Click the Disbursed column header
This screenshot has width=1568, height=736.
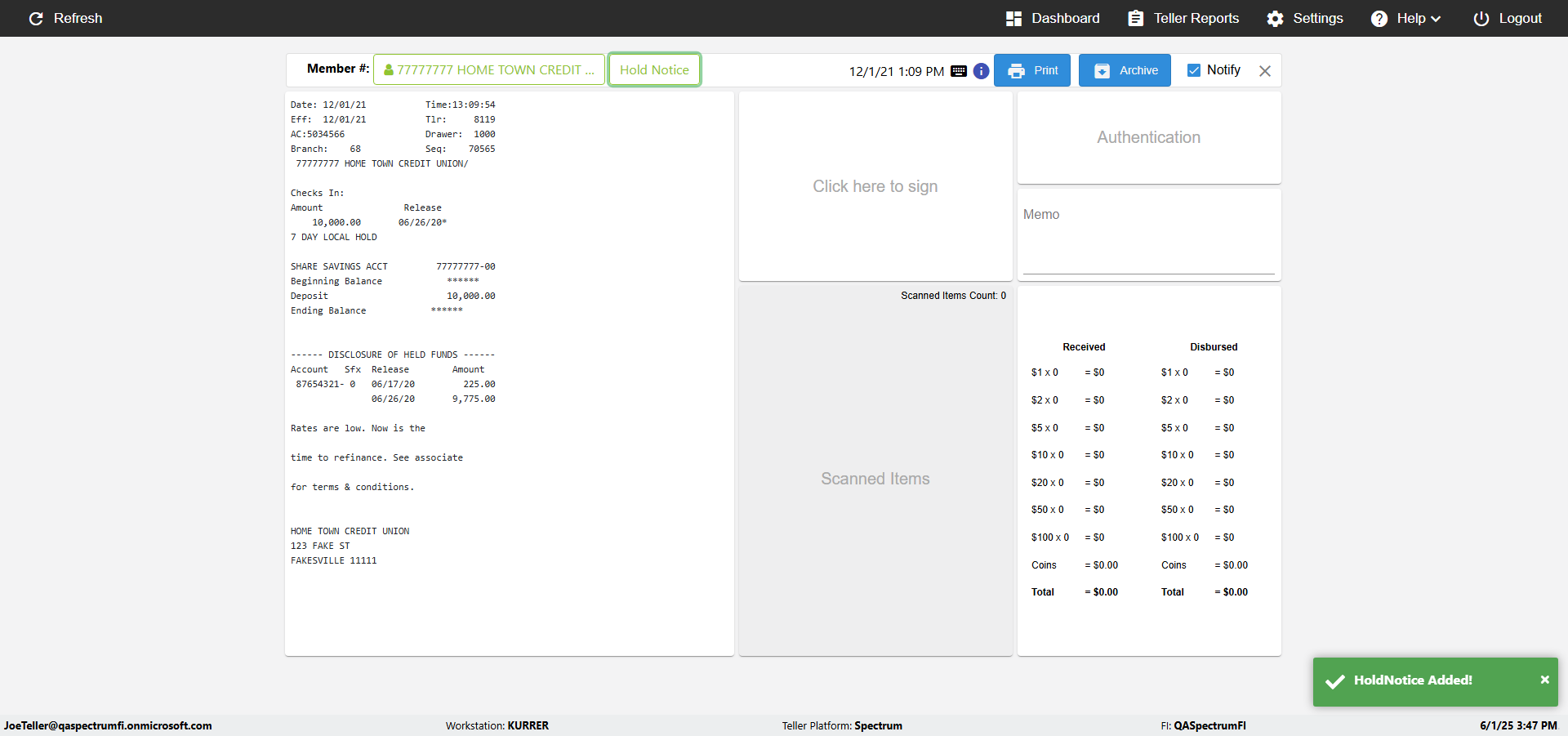point(1214,347)
